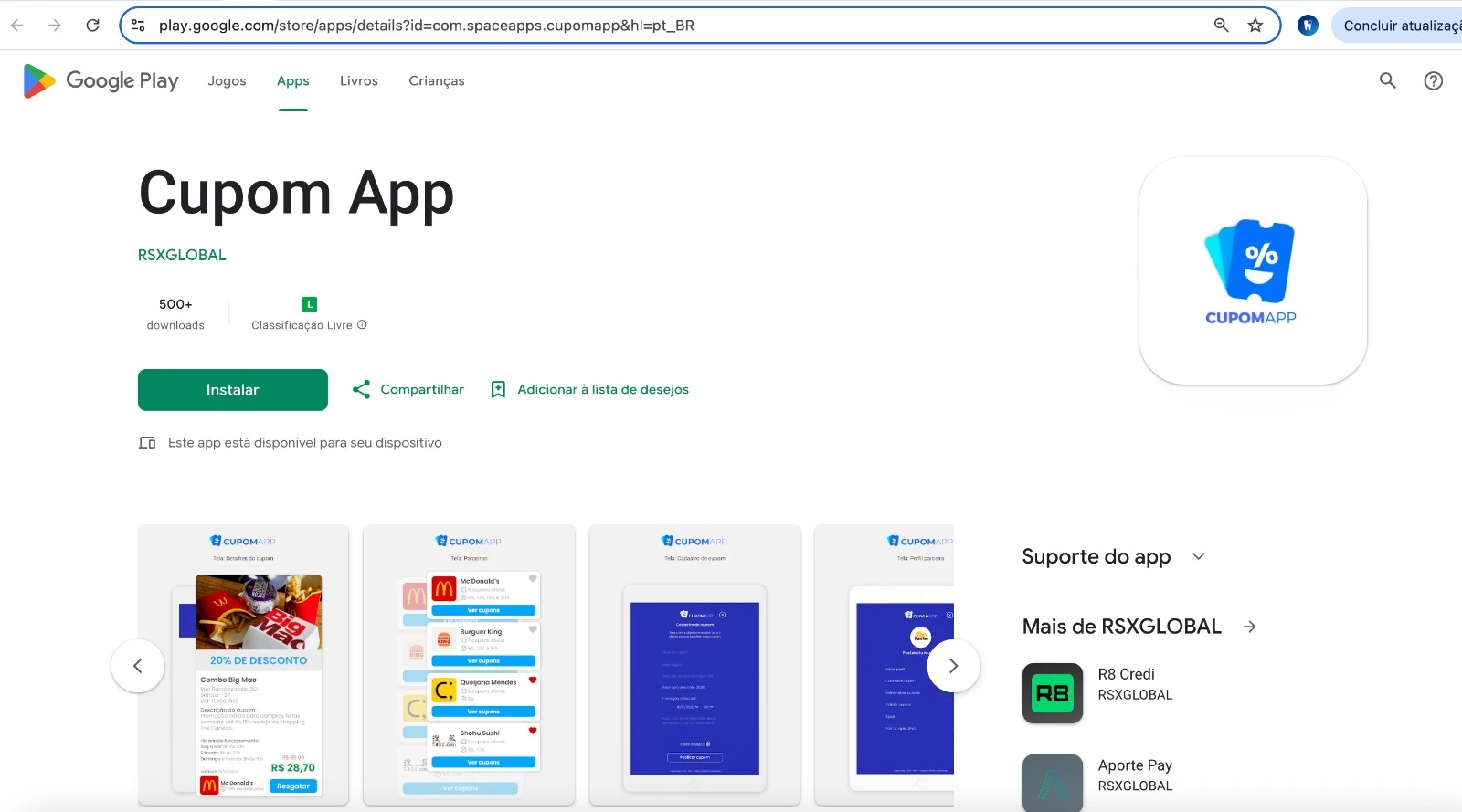Open the Jogos tab
This screenshot has width=1462, height=812.
coord(227,81)
